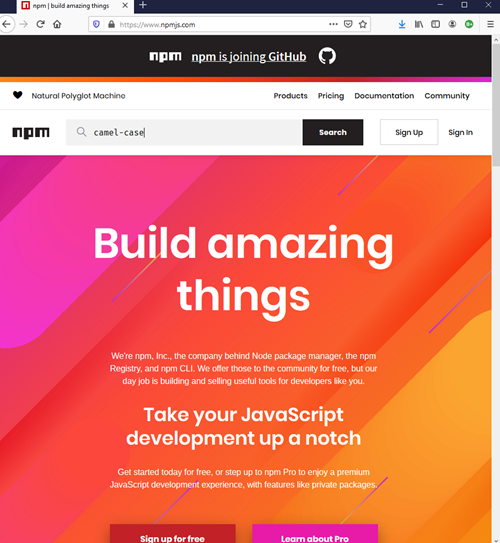
Task: Go to the browser Home page
Action: pos(57,24)
